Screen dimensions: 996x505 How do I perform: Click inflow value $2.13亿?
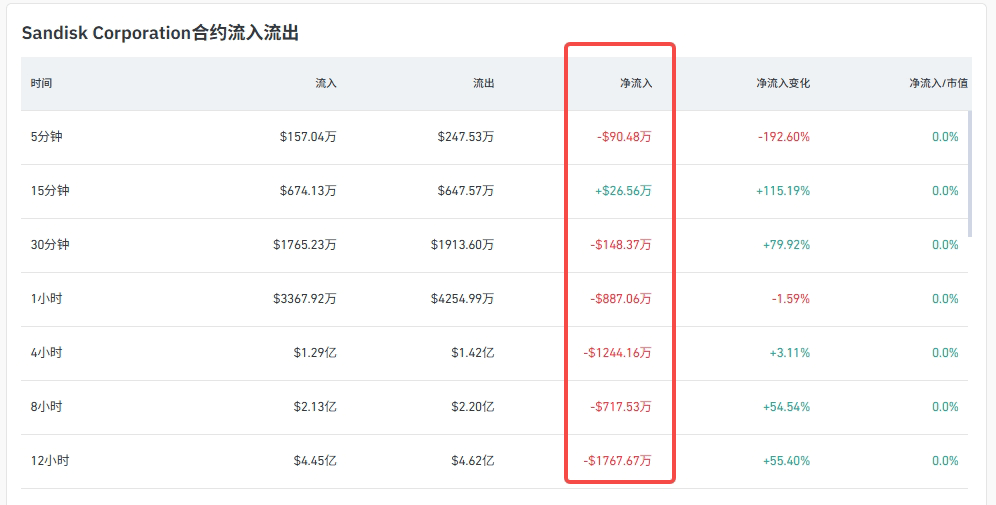pyautogui.click(x=315, y=407)
